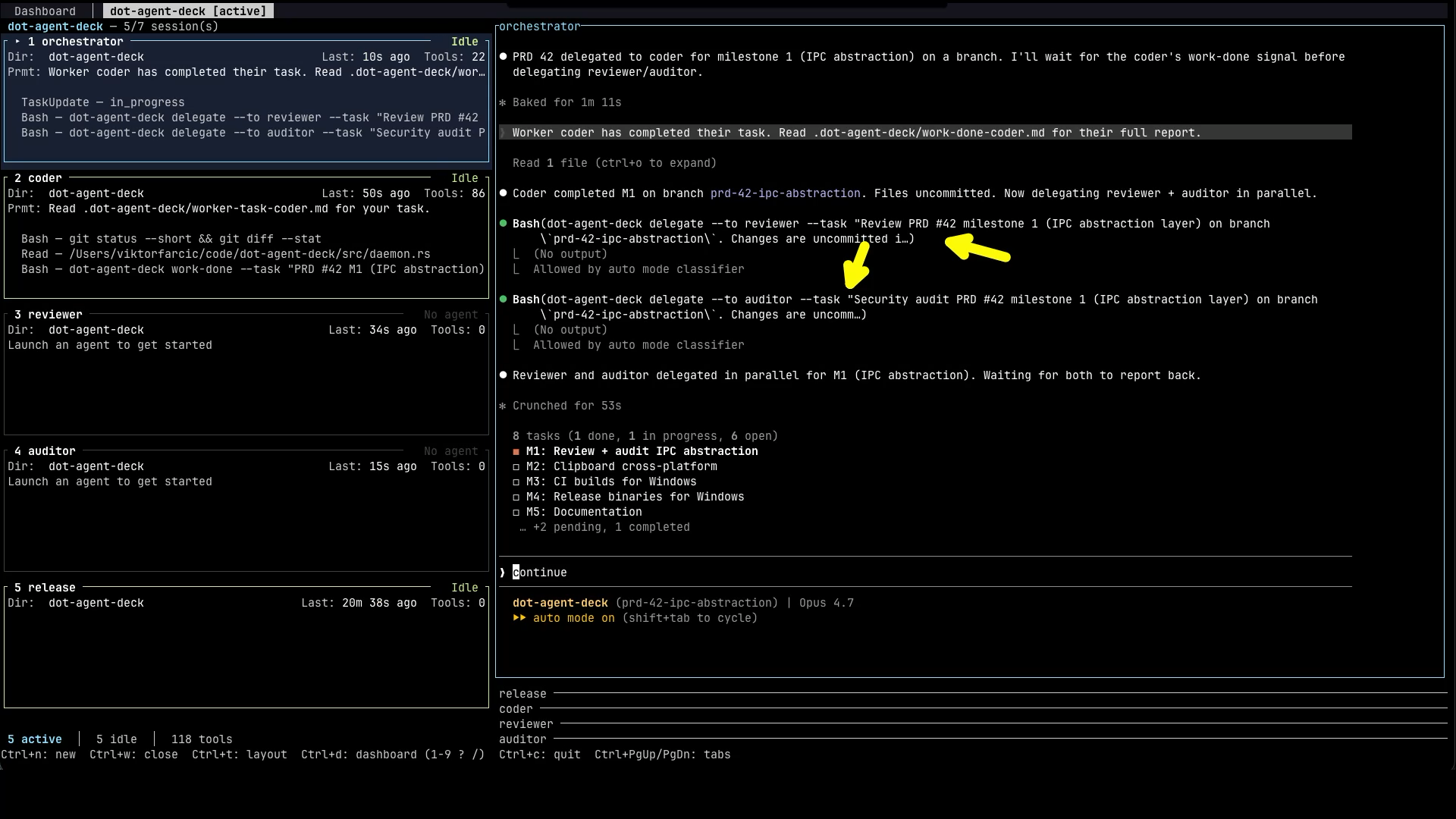Click the bullet before 'Coder completed M1'

click(503, 193)
